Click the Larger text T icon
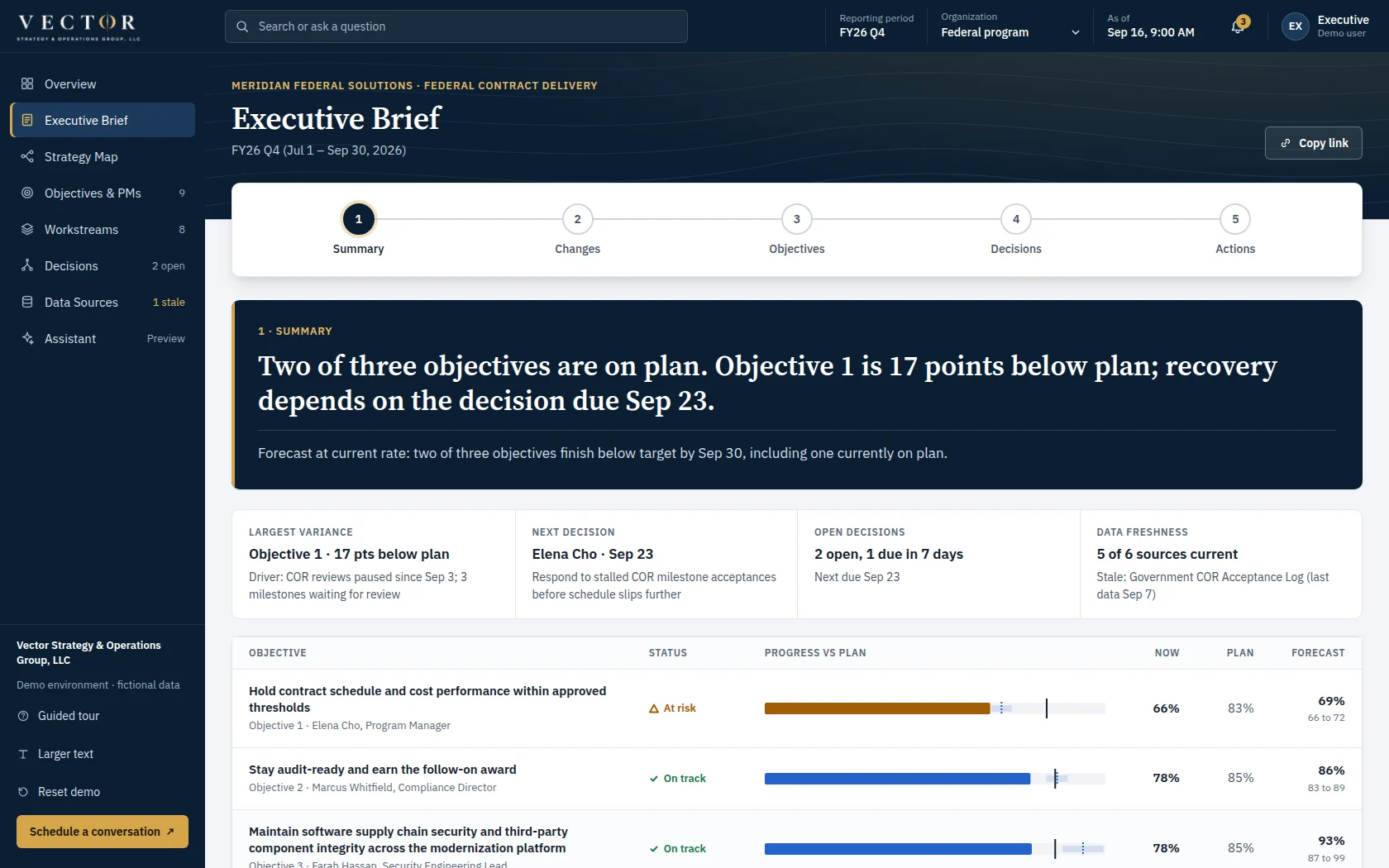Viewport: 1389px width, 868px height. pyautogui.click(x=23, y=754)
